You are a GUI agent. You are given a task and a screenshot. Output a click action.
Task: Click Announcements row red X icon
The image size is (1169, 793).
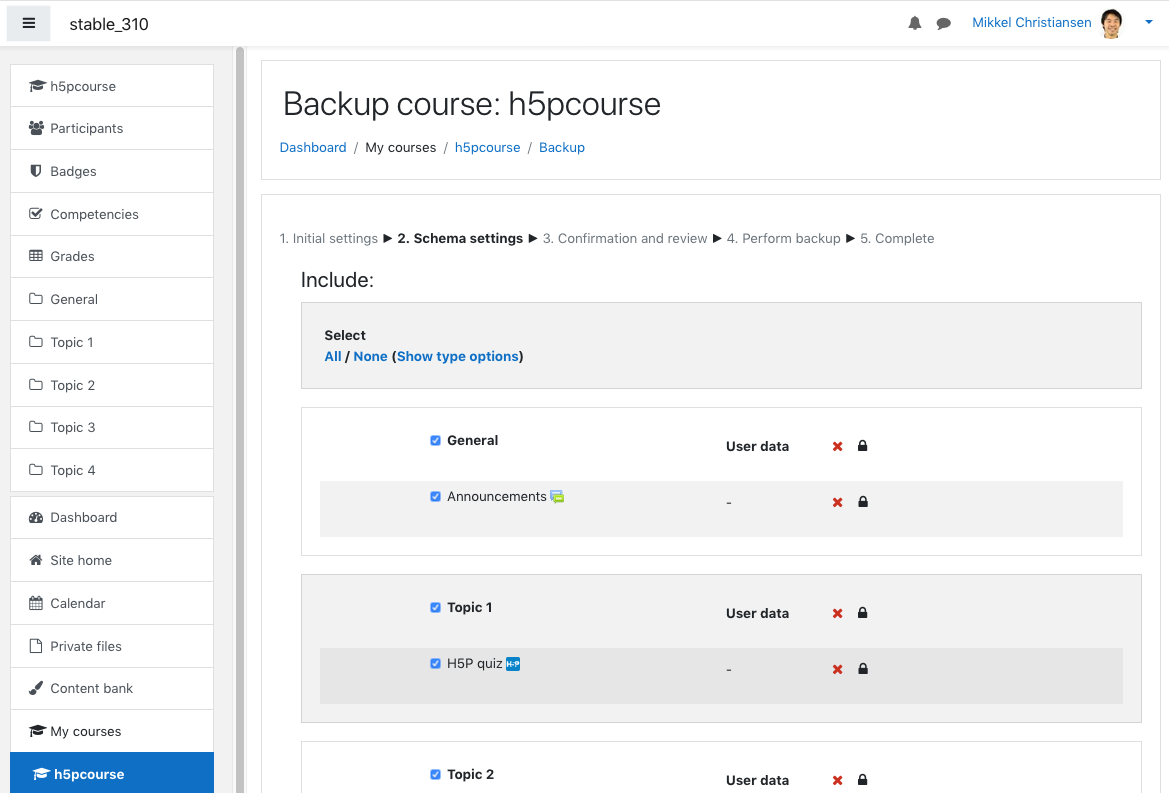pyautogui.click(x=837, y=502)
